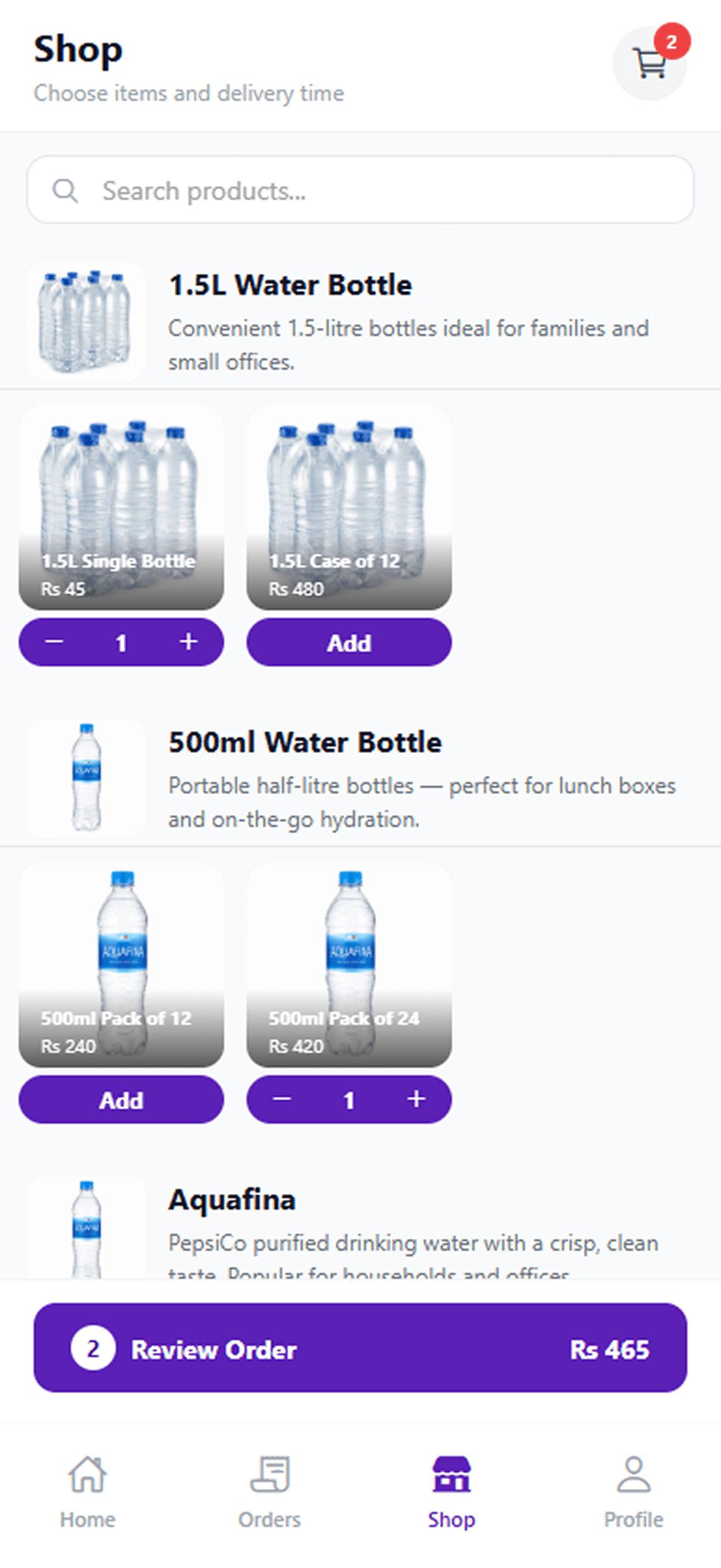This screenshot has width=721, height=1568.
Task: Open the 1.5L Single Bottle product image
Action: pos(121,508)
